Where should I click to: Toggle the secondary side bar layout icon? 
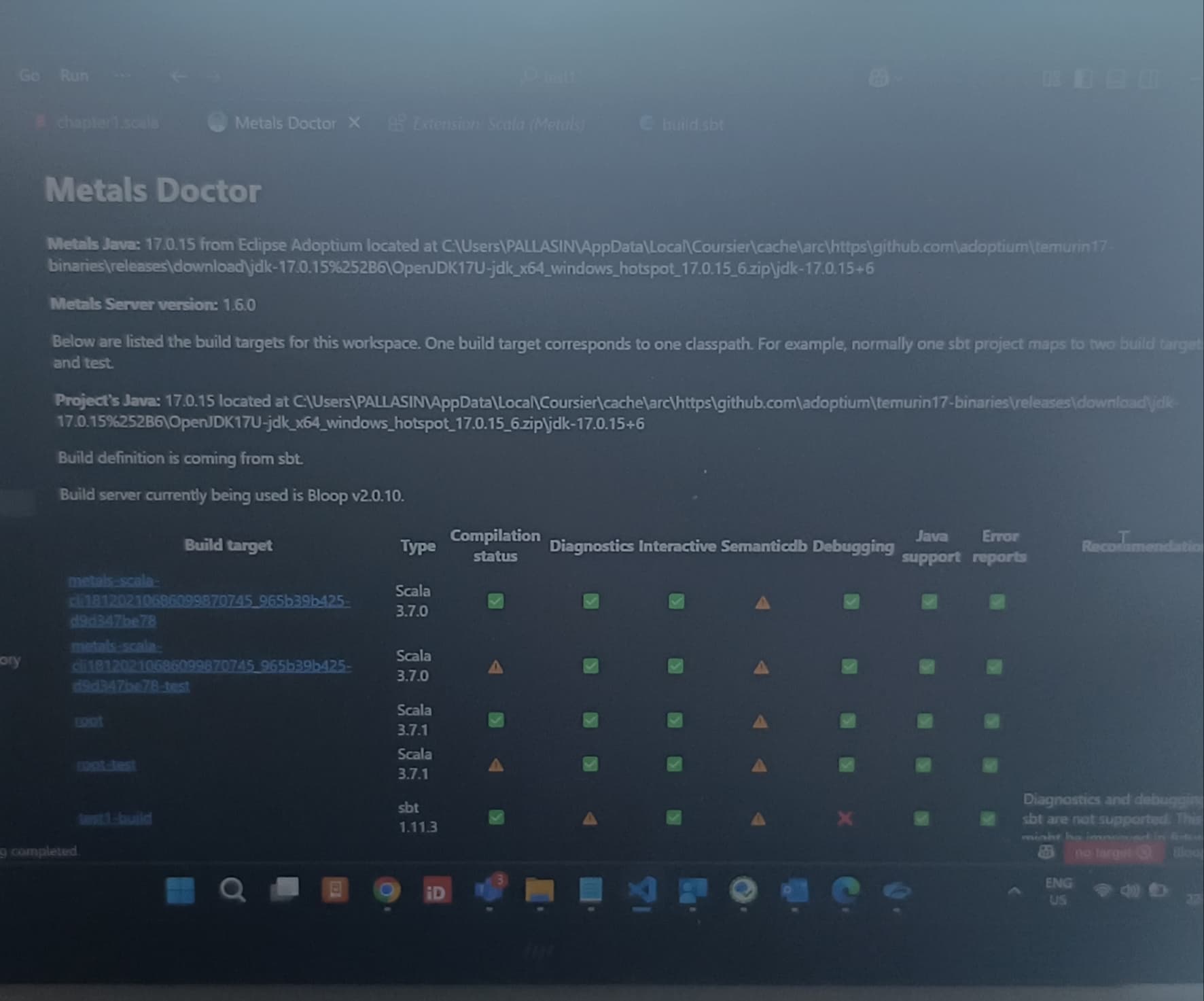point(1148,79)
